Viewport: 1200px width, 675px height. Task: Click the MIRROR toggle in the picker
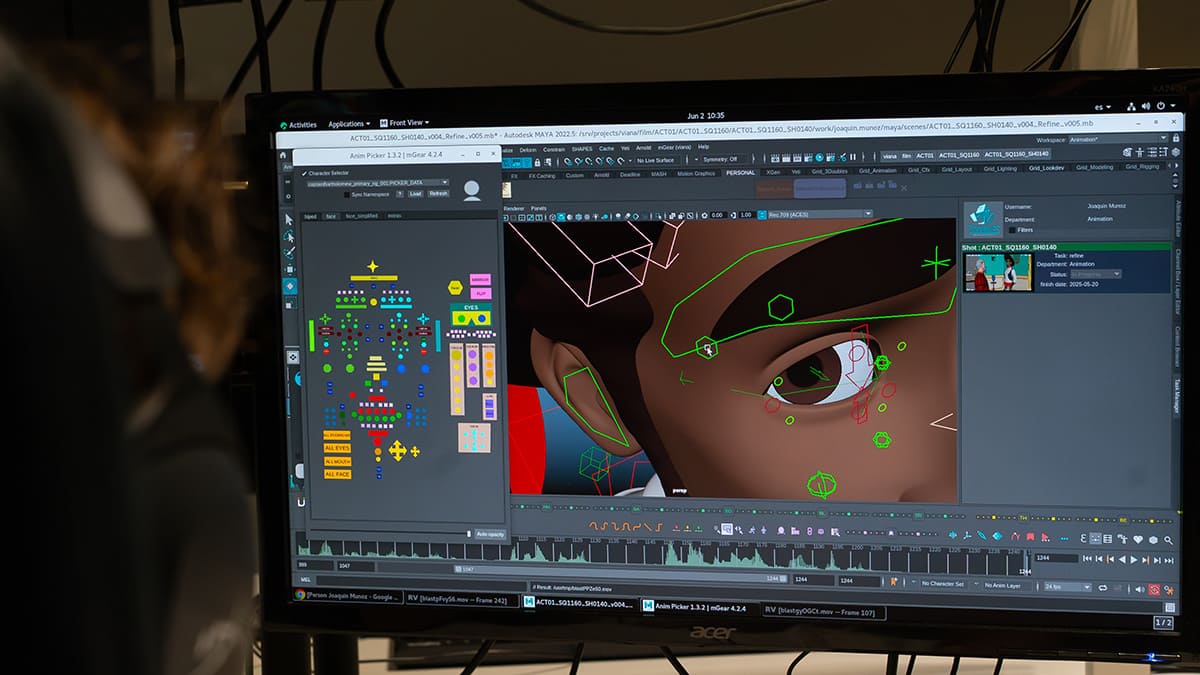[481, 280]
